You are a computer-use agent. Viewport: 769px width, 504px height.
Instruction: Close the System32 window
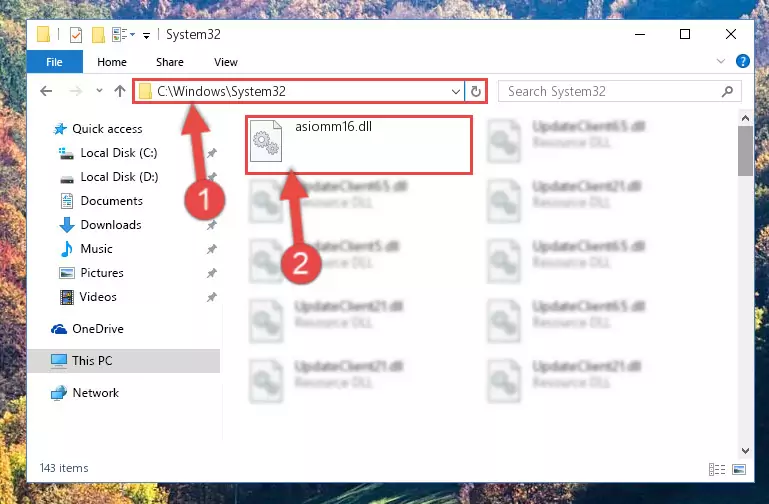[730, 34]
